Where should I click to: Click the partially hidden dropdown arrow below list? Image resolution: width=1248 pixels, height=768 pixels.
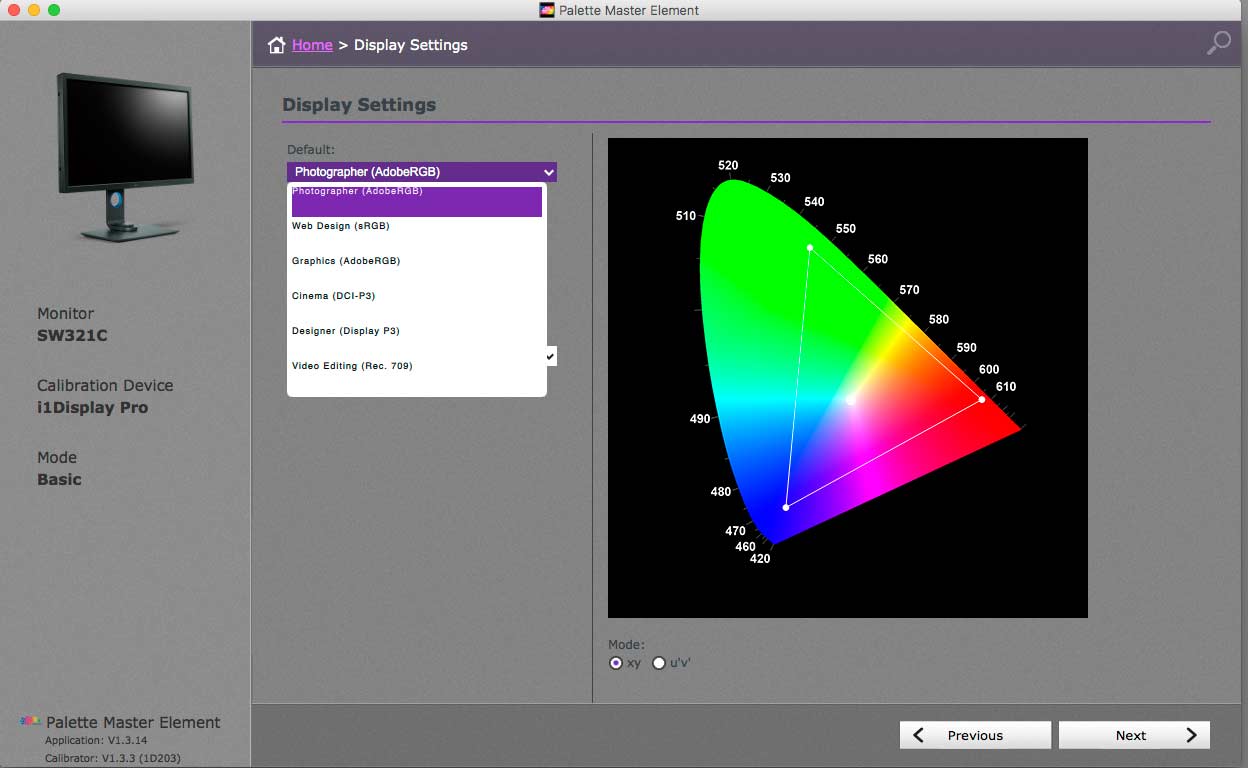click(551, 356)
